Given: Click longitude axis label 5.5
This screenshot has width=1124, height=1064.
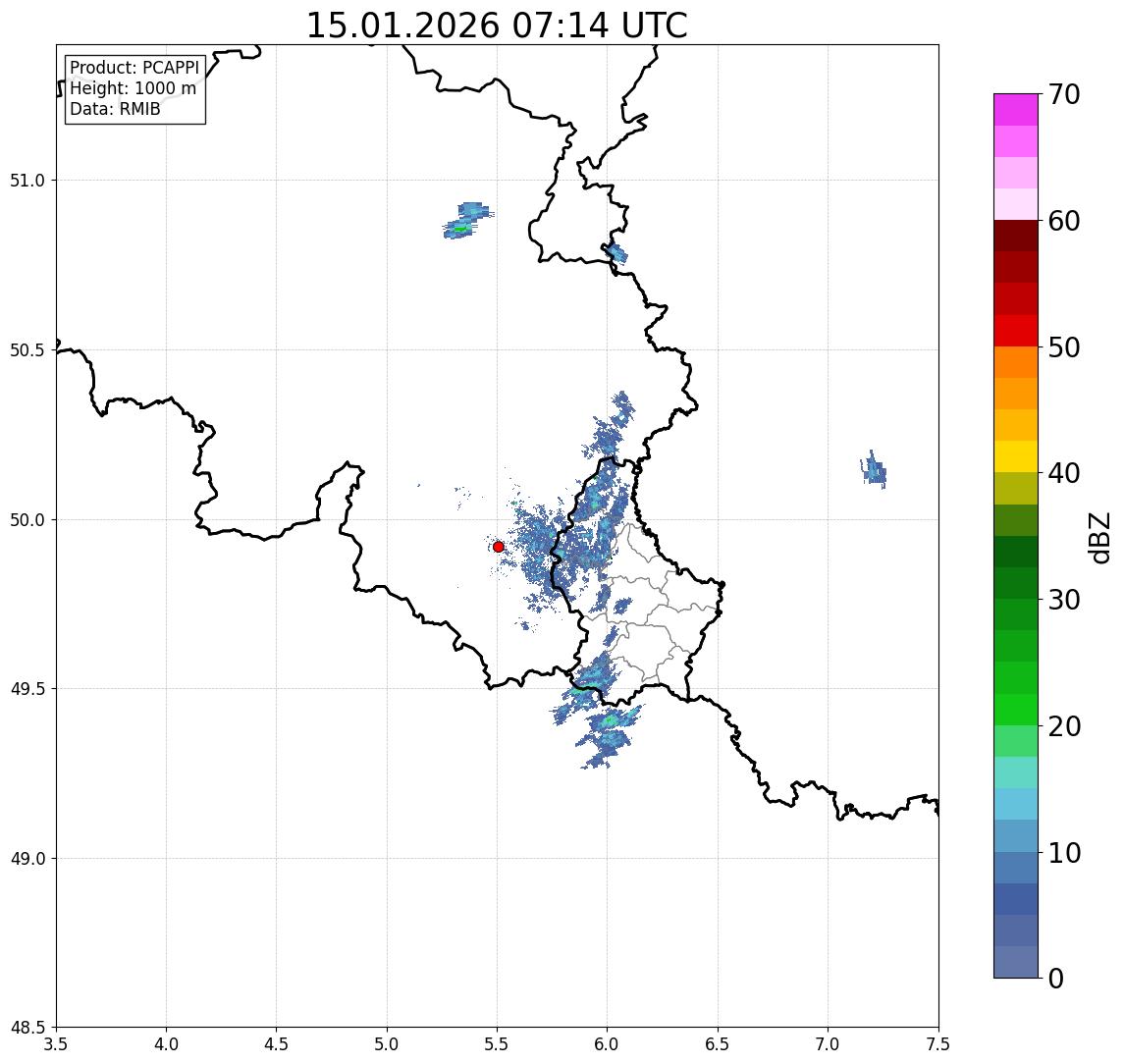Looking at the screenshot, I should 497,1044.
